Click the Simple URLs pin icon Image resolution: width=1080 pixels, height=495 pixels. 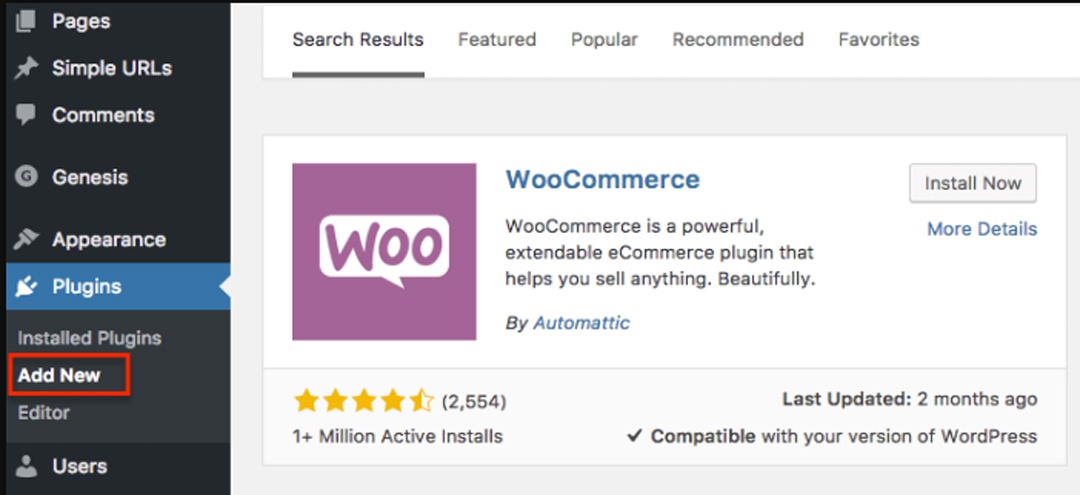pos(26,68)
